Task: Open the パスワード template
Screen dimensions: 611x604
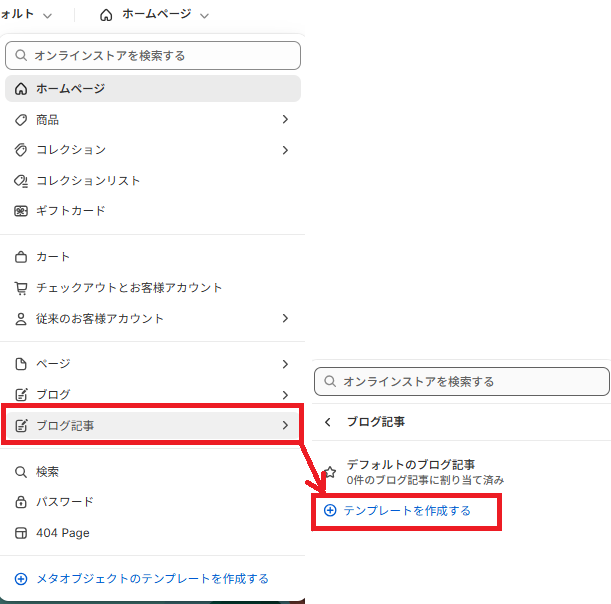Action: [65, 502]
